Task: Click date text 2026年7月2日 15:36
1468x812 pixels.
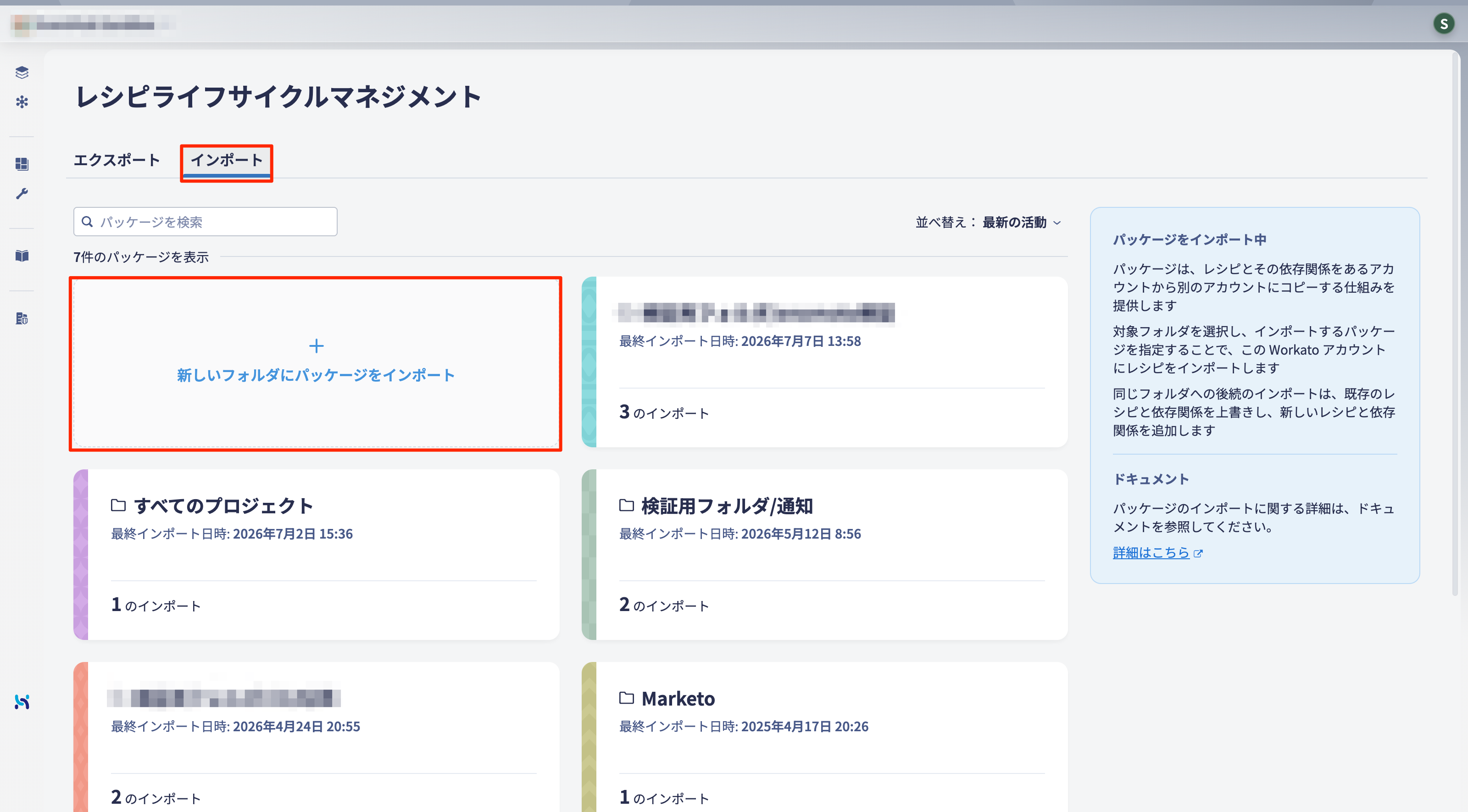Action: click(293, 534)
